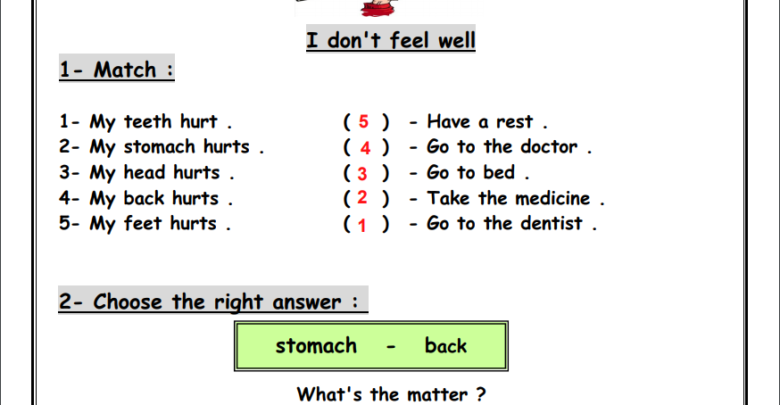Select the word back in green box
780x405 pixels.
pyautogui.click(x=445, y=346)
